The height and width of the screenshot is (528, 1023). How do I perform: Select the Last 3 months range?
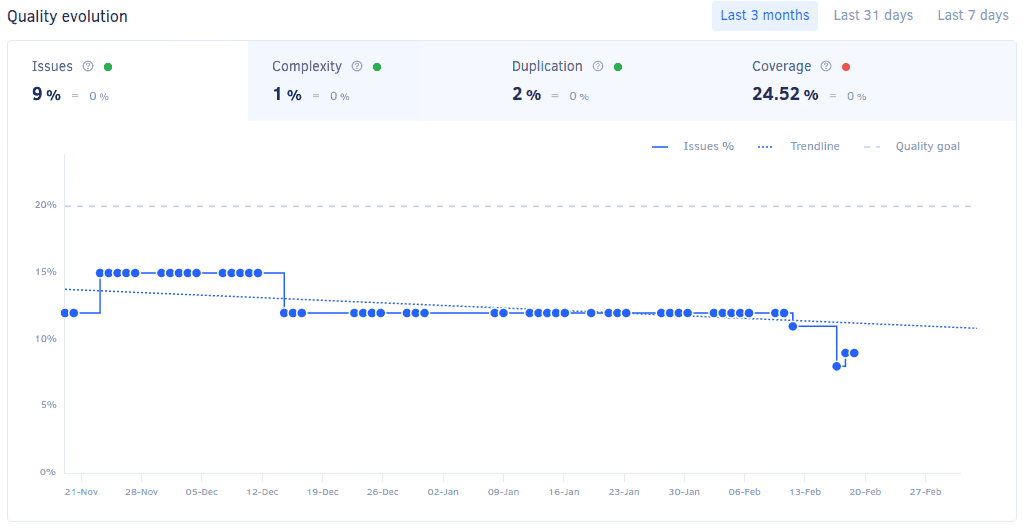[764, 15]
